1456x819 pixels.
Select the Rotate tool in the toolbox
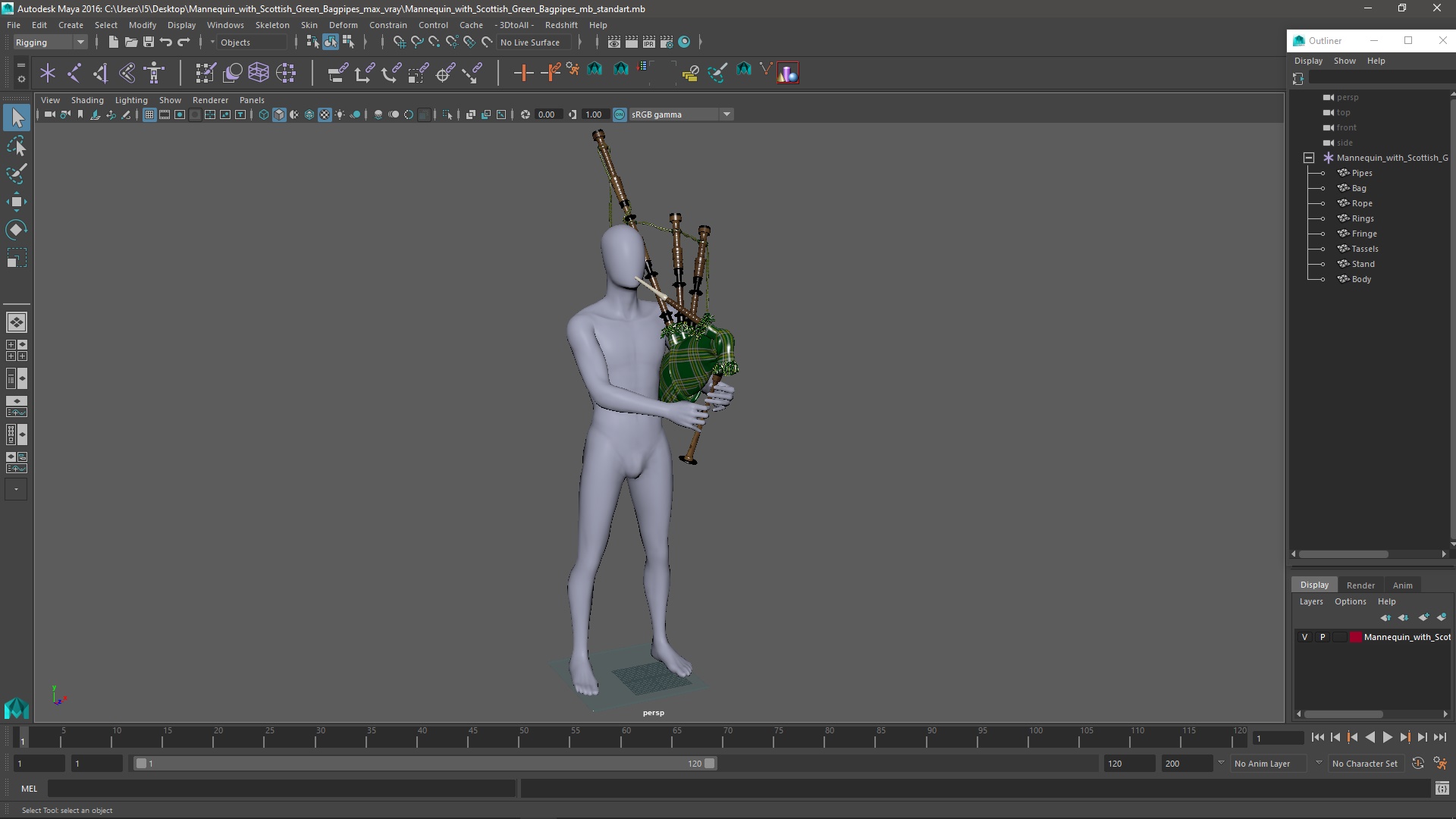point(16,230)
